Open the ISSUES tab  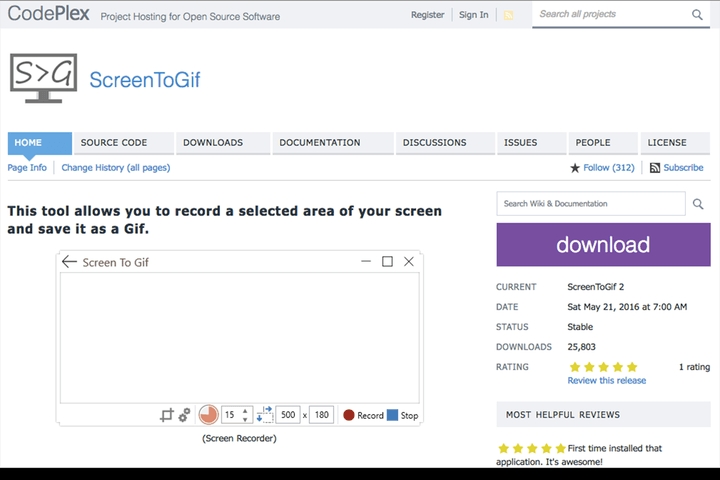(531, 143)
